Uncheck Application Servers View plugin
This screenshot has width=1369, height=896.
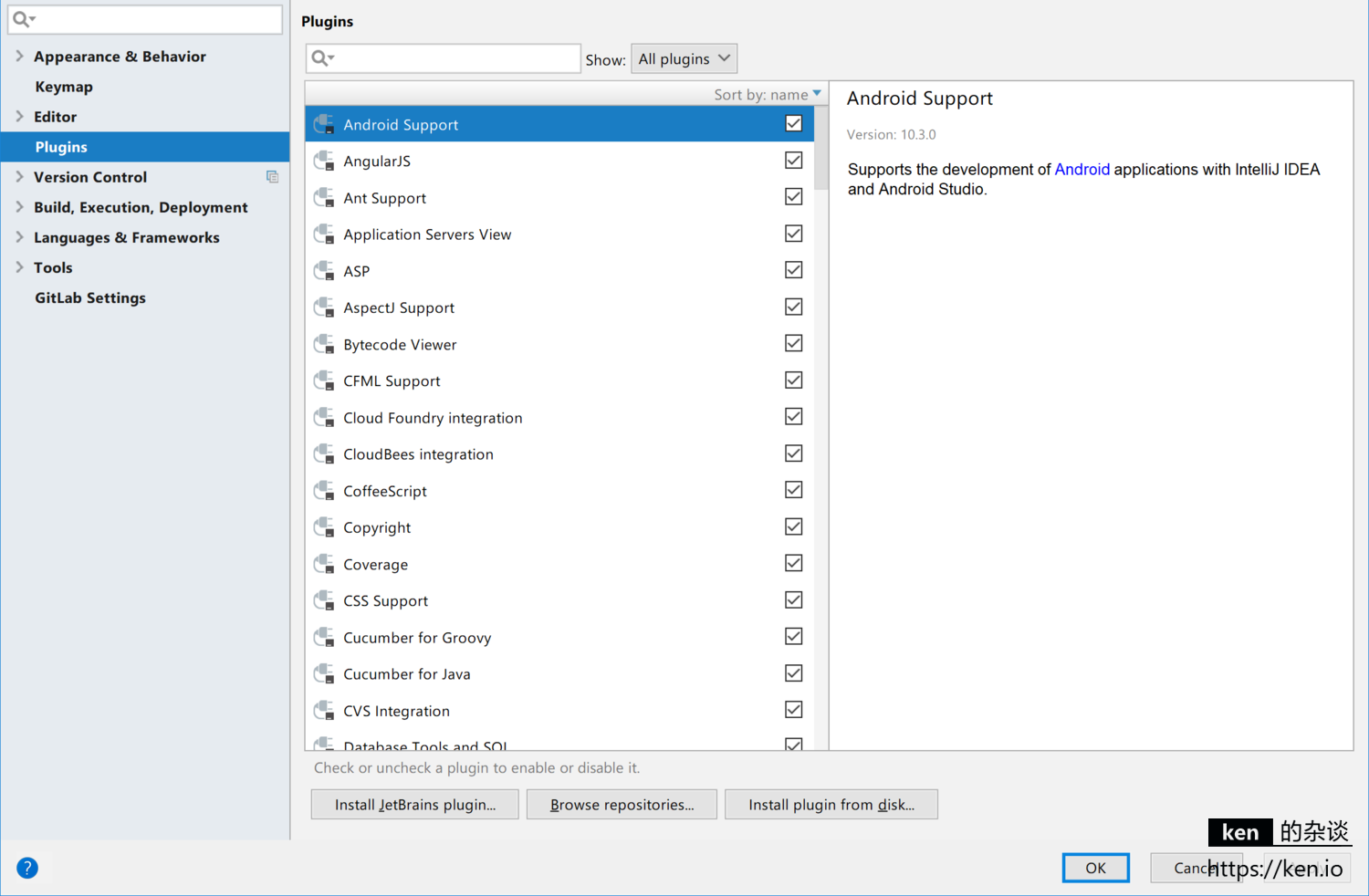[x=794, y=233]
